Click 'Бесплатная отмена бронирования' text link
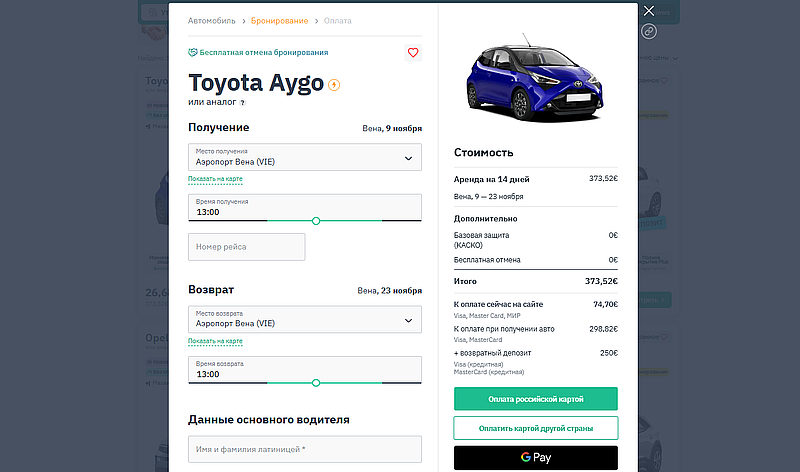 click(264, 53)
